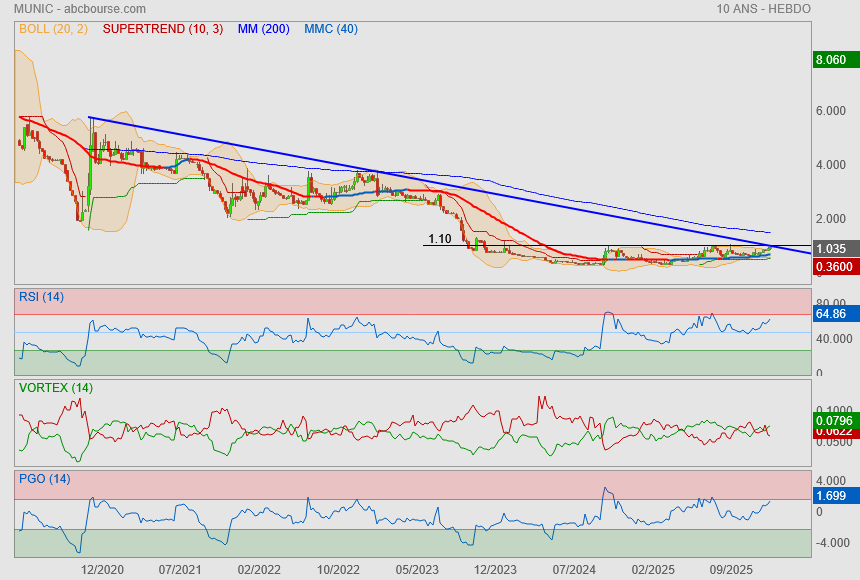860x580 pixels.
Task: Click the MM (200) moving average label
Action: click(x=263, y=29)
